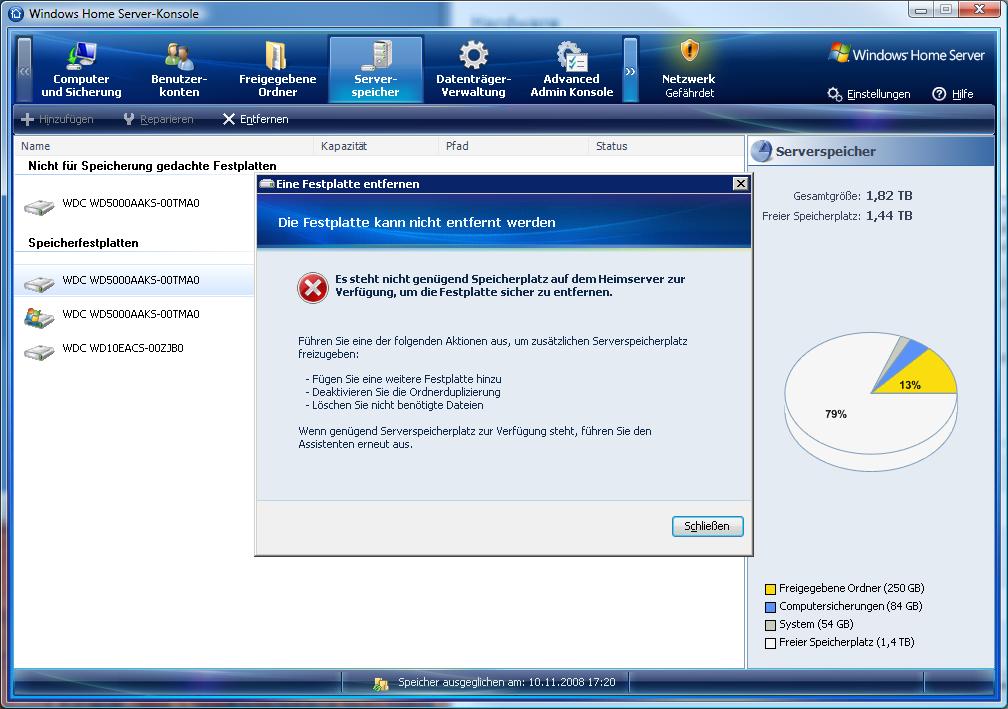The image size is (1008, 709).
Task: Click the white Freier Speicherplatz legend swatch
Action: (770, 643)
